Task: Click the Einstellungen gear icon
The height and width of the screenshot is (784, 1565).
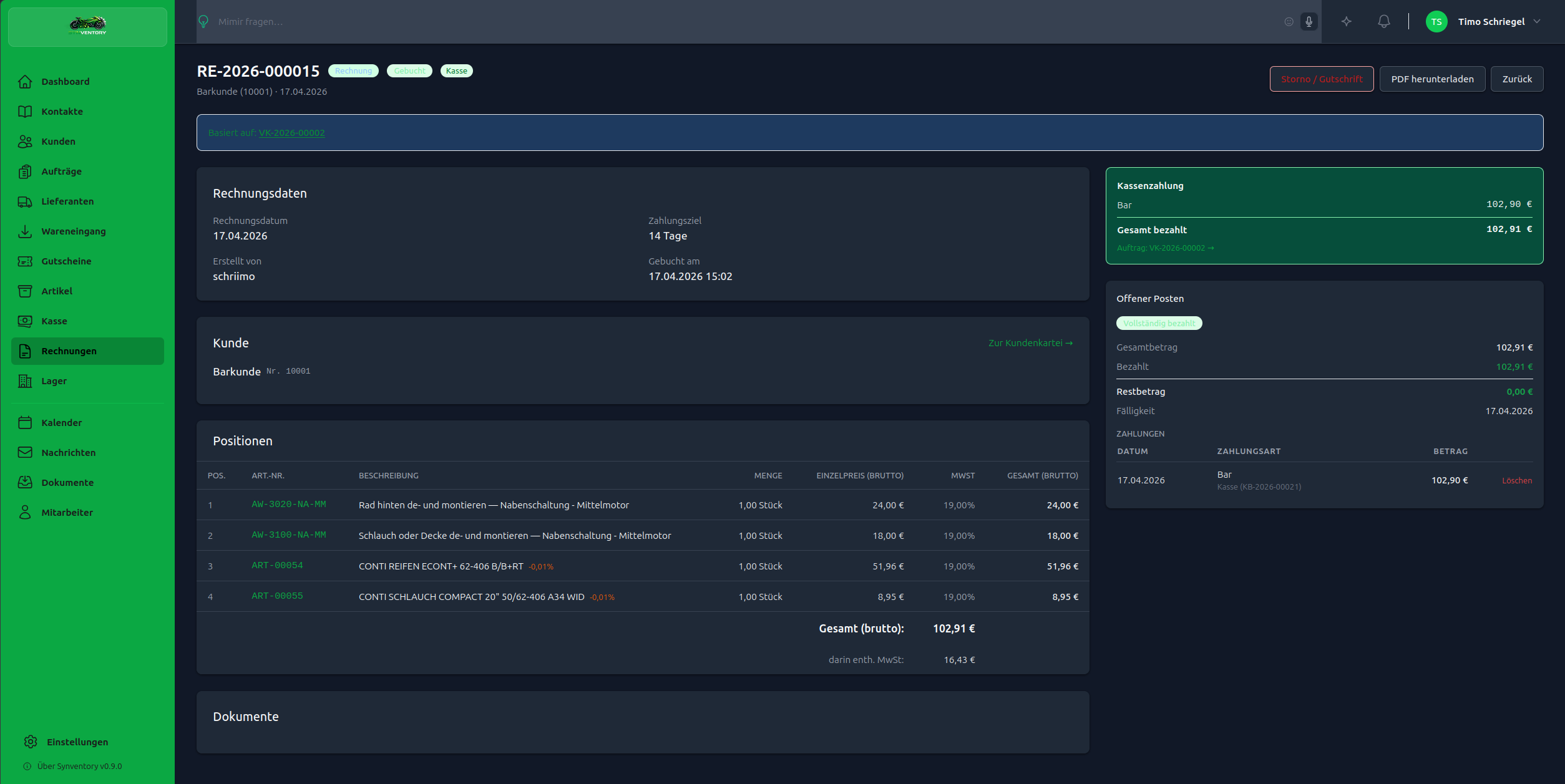Action: coord(31,742)
